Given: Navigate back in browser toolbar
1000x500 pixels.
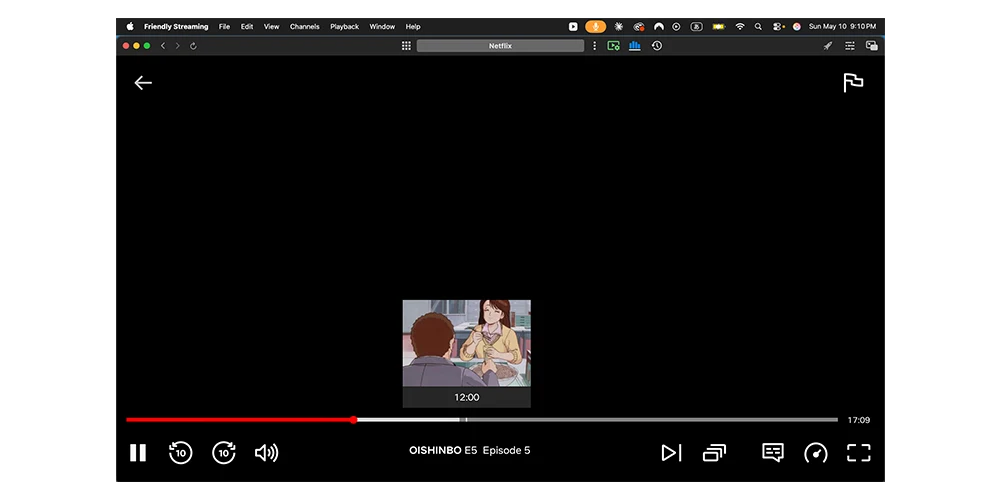Looking at the screenshot, I should coord(163,46).
